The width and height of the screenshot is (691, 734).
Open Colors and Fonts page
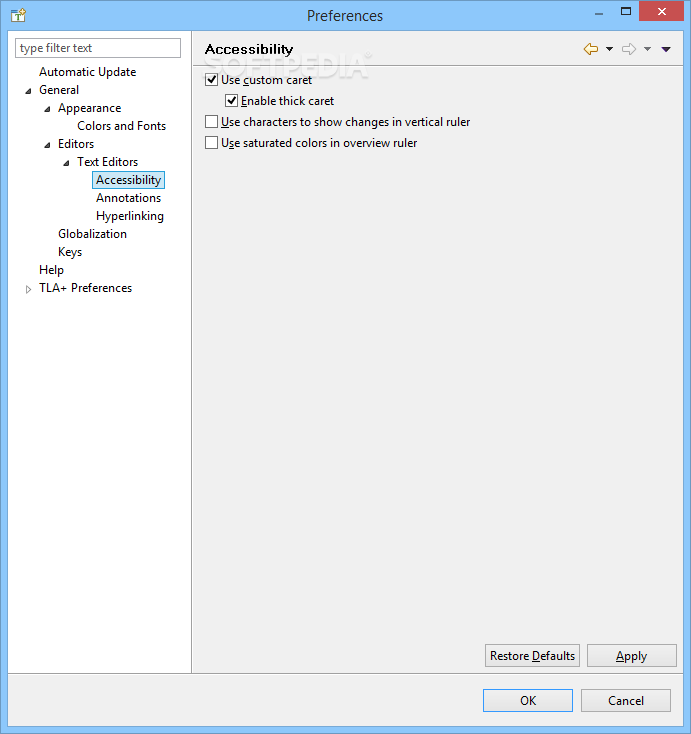coord(122,126)
